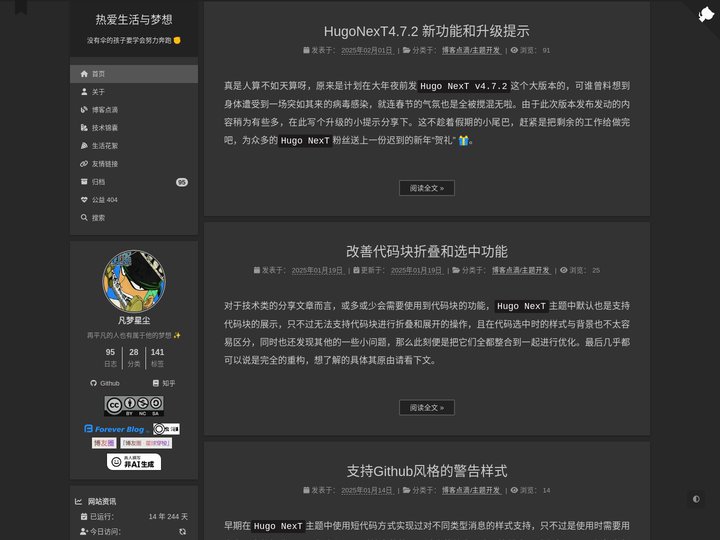Screen dimensions: 720x540
Task: Click the Github text link
Action: pos(110,383)
